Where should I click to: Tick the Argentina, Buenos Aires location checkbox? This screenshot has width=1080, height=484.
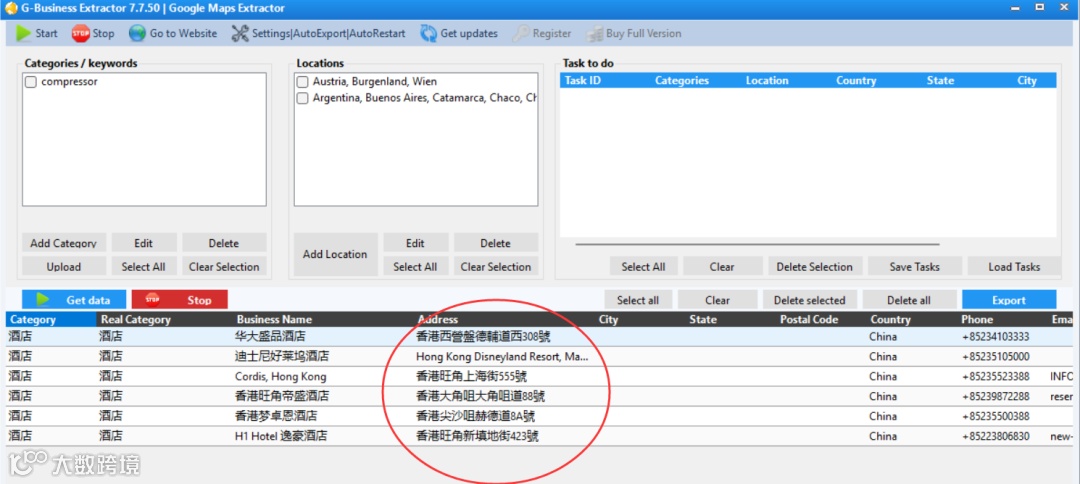(x=302, y=98)
